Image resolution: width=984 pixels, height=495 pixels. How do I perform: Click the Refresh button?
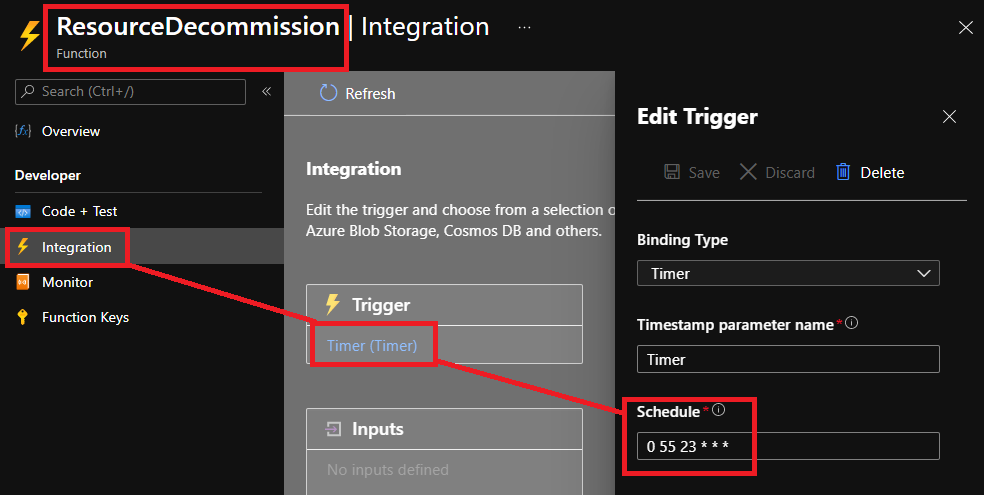[x=358, y=93]
